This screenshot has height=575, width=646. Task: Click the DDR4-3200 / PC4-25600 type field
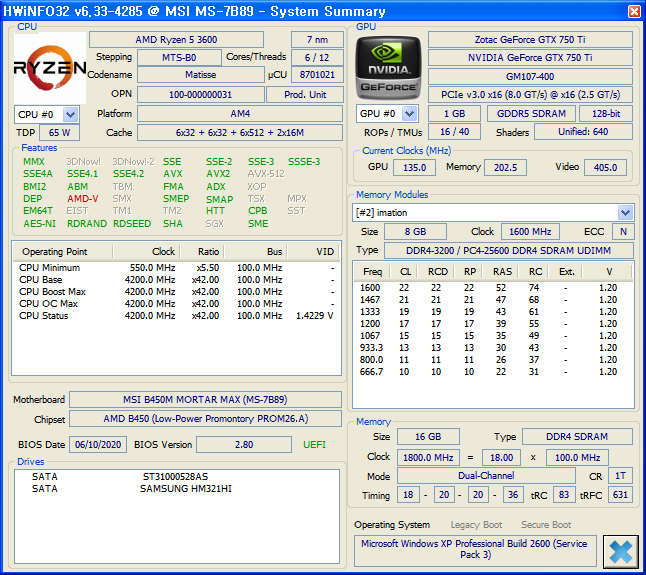pos(509,250)
